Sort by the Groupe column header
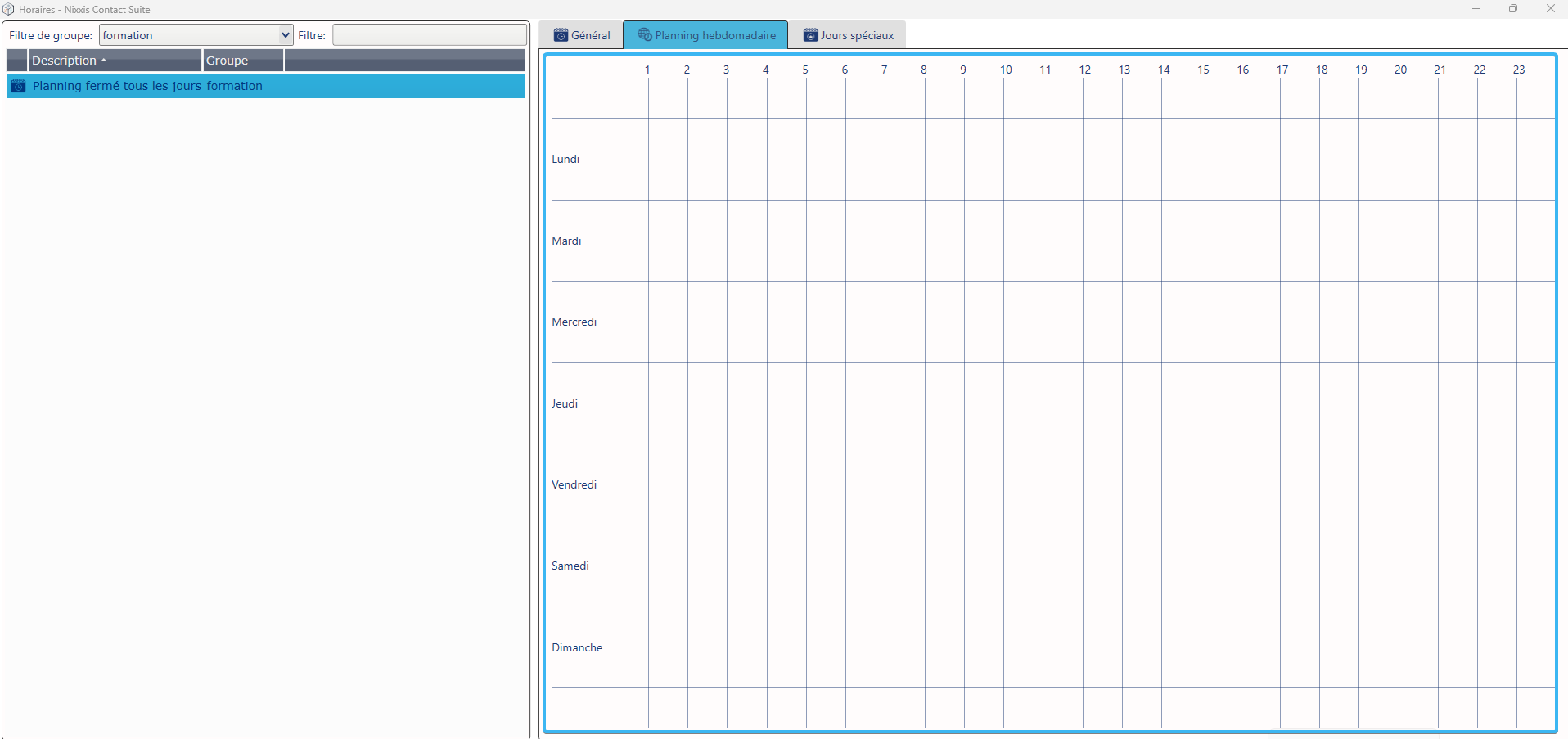Viewport: 1568px width, 739px height. coord(228,61)
